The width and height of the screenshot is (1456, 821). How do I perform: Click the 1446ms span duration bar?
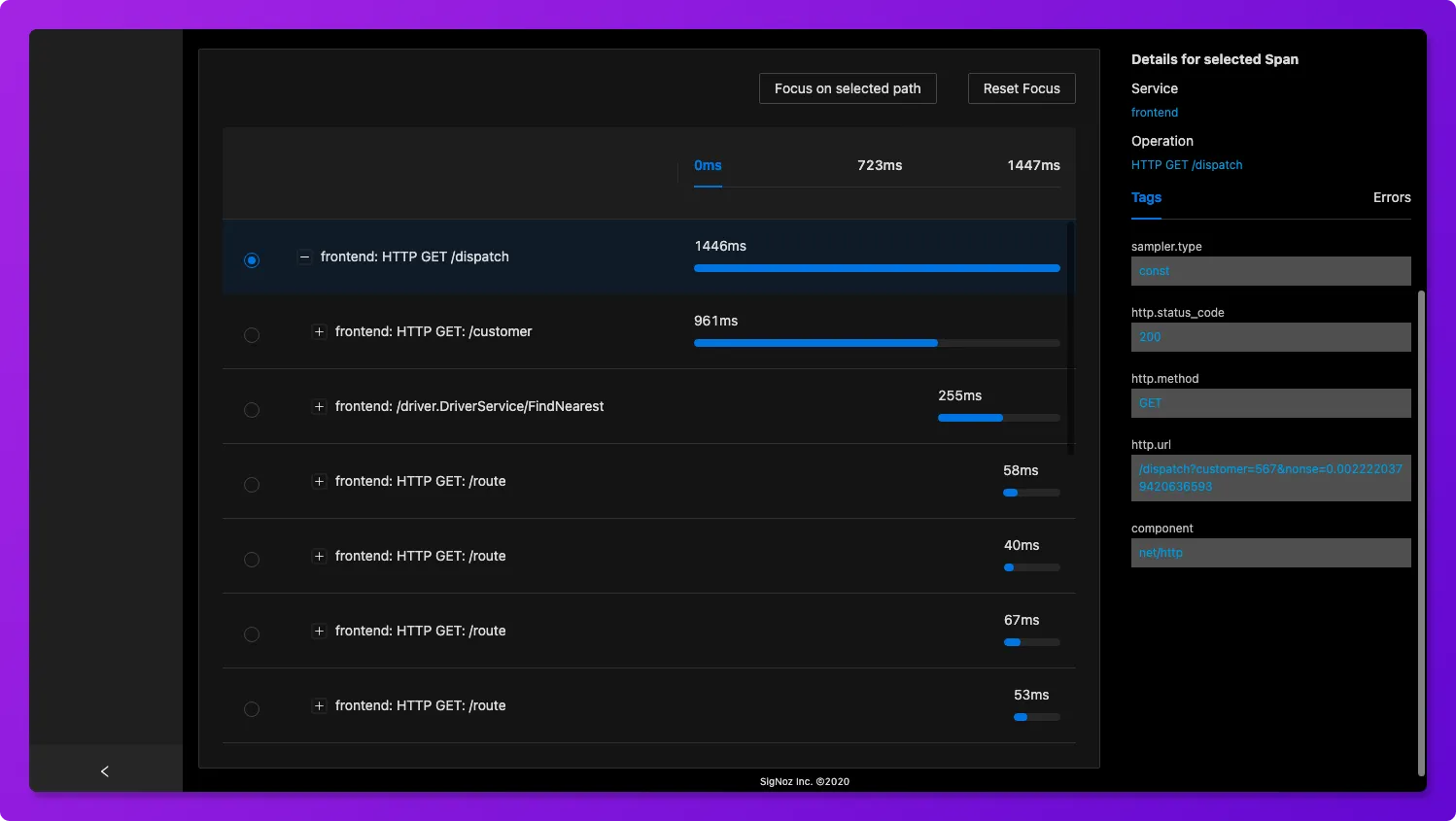(877, 268)
